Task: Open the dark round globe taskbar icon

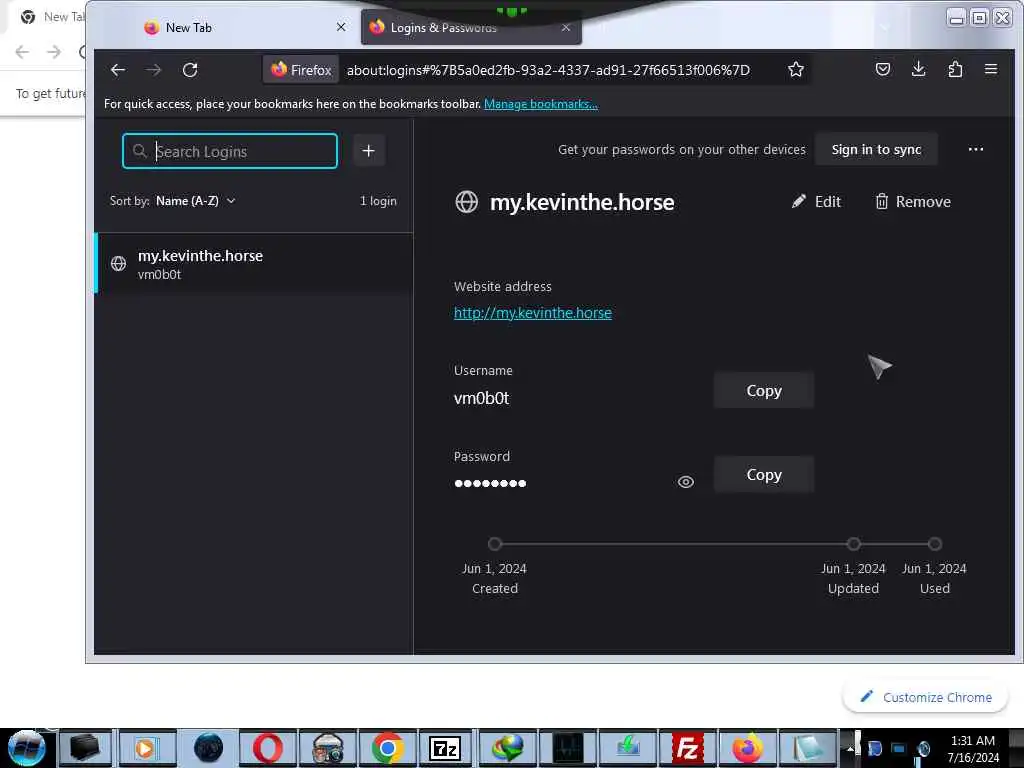Action: tap(208, 748)
